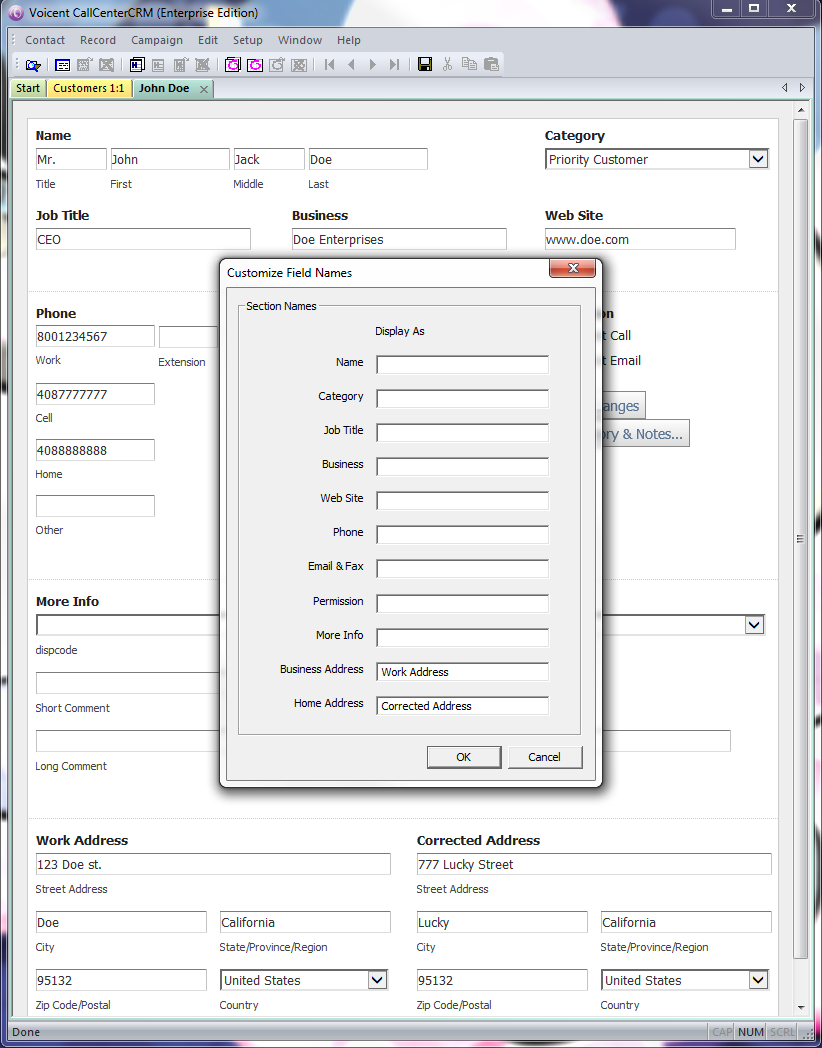Click the Paste clipboard toolbar icon
This screenshot has height=1048, width=822.
point(491,65)
